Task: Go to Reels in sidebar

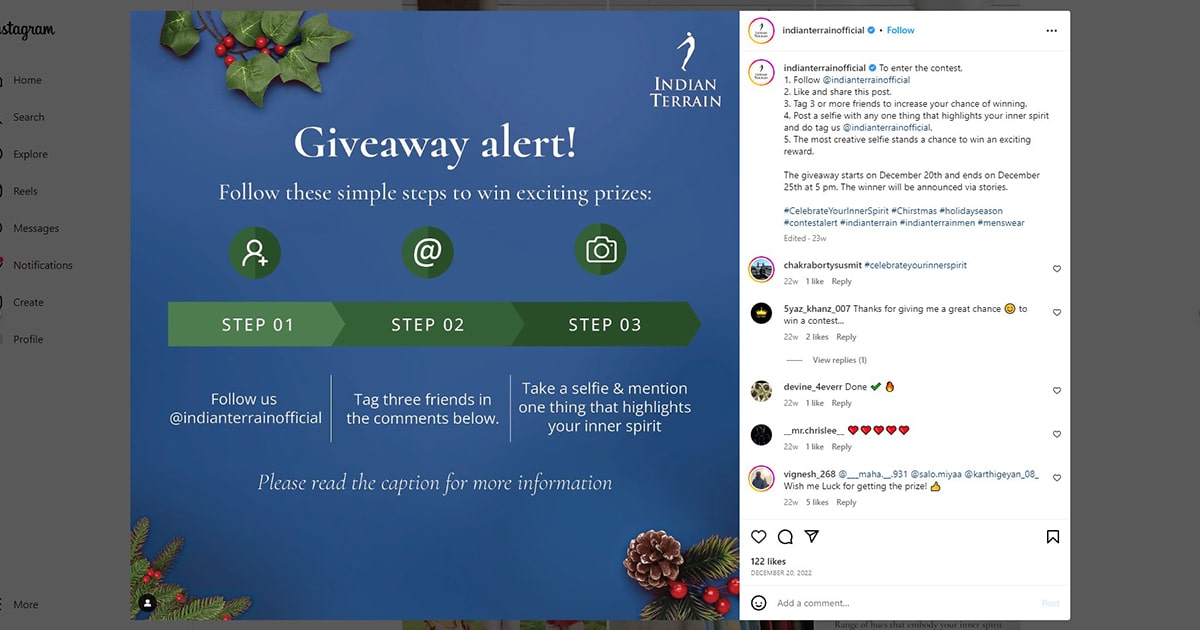Action: tap(25, 191)
